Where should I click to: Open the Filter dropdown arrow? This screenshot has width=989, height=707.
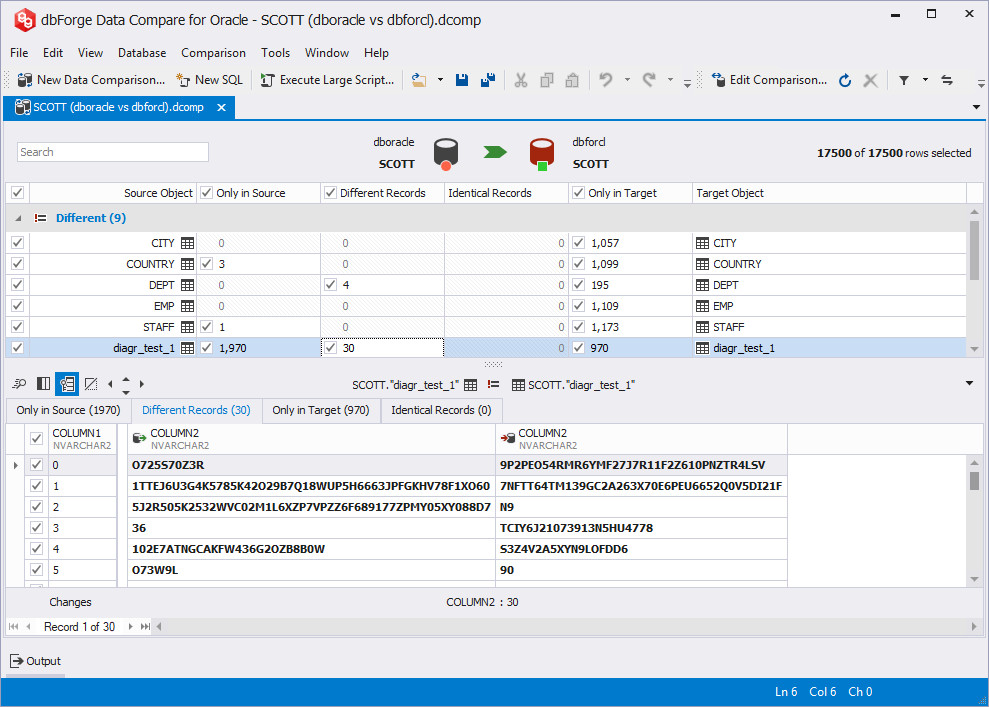[x=925, y=80]
